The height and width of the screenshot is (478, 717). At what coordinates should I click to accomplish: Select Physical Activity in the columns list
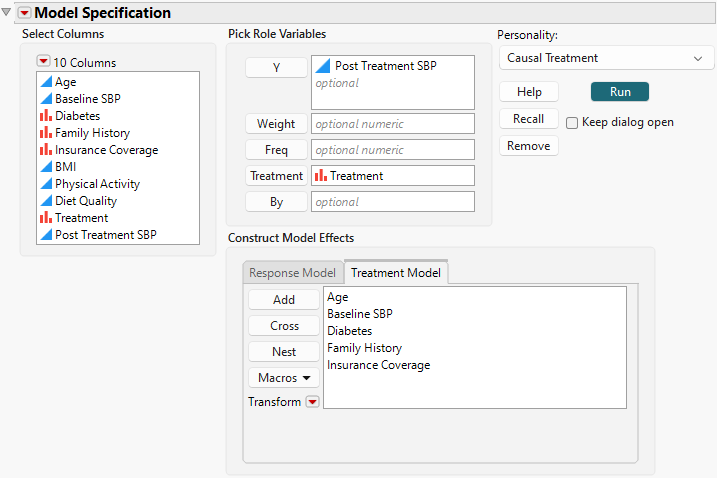[x=97, y=184]
